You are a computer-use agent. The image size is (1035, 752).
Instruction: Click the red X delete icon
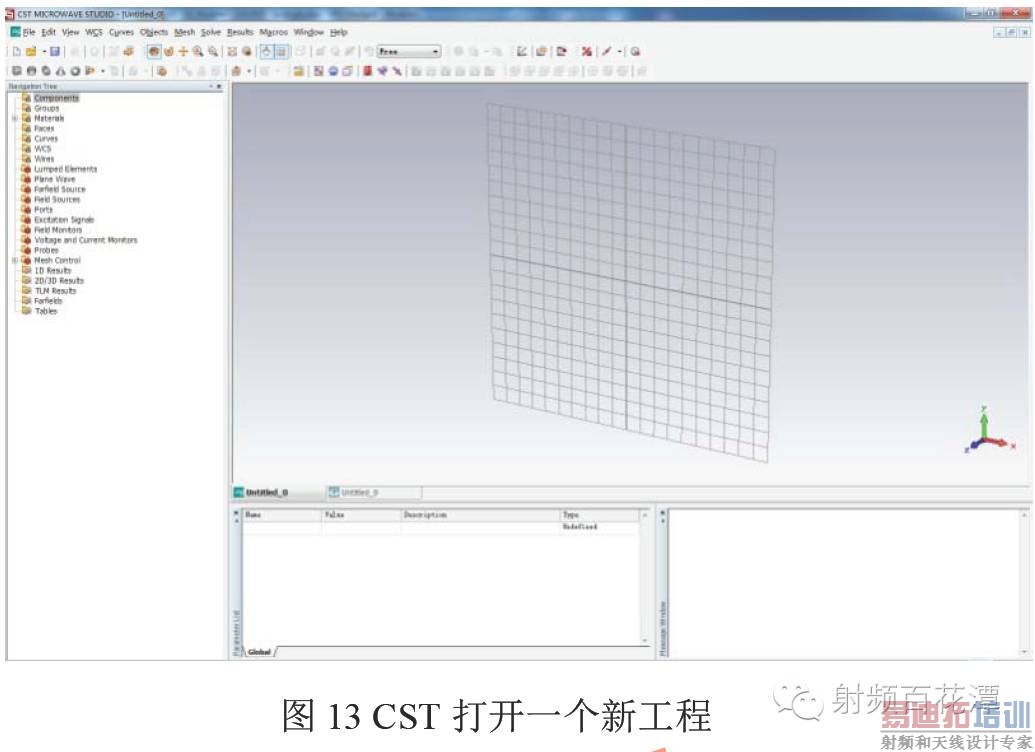(x=586, y=51)
